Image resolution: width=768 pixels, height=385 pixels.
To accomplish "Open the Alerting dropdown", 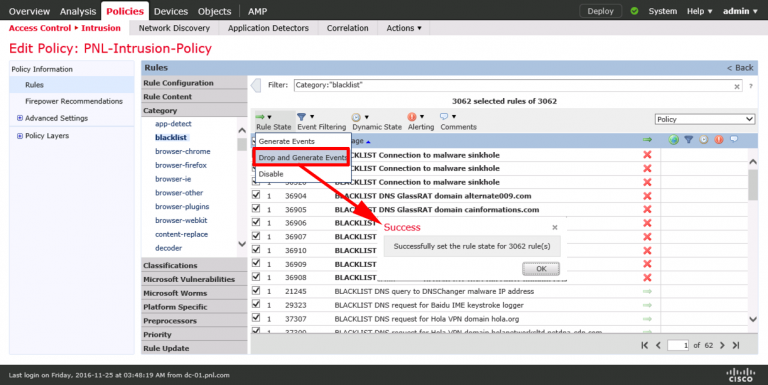I will point(421,121).
